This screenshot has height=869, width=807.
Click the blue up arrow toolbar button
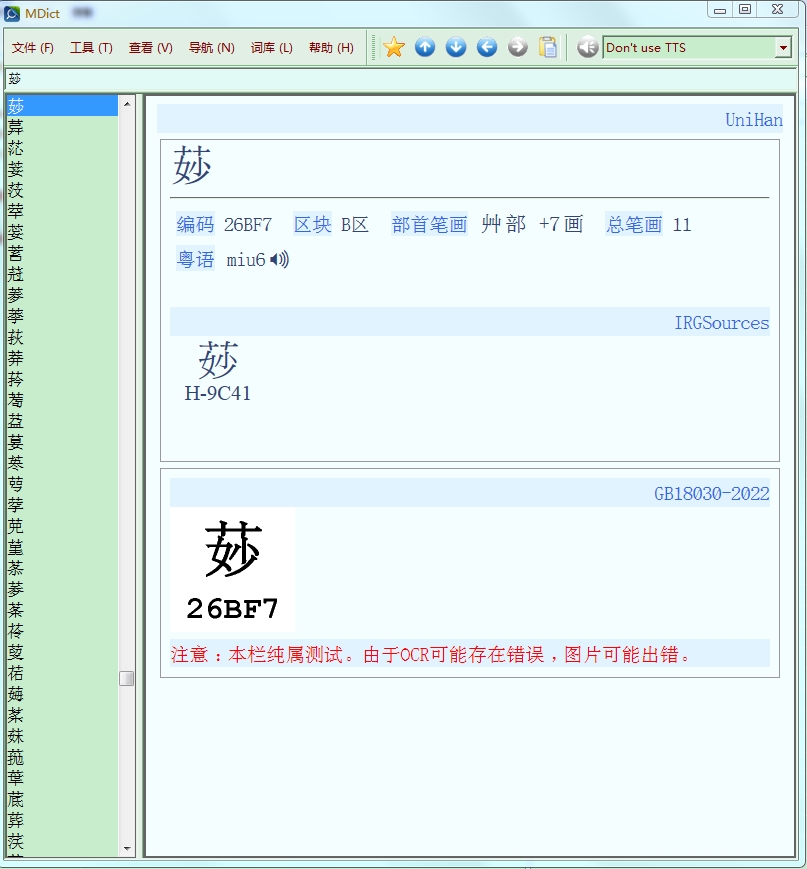[425, 47]
